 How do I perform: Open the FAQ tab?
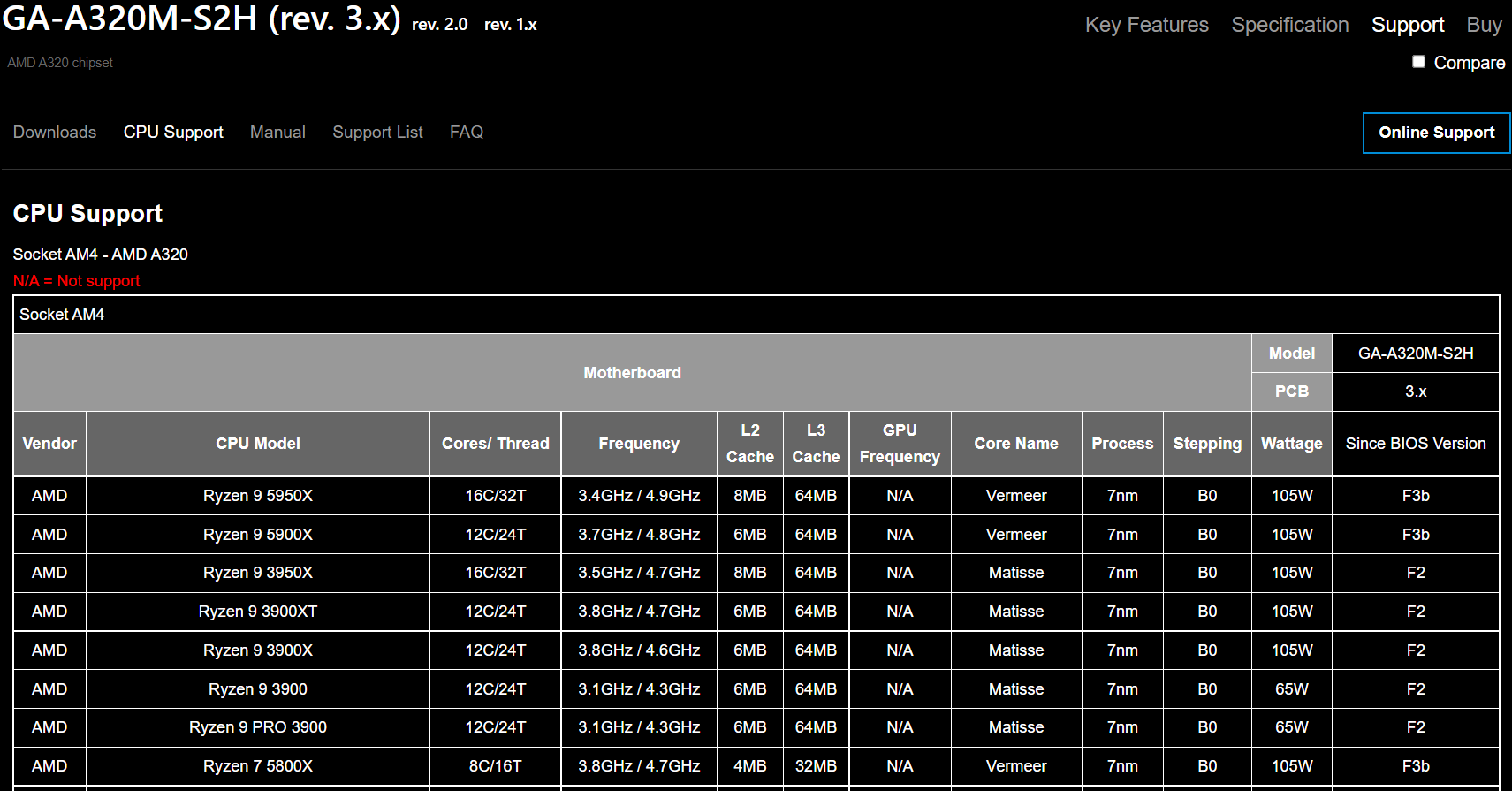[467, 133]
